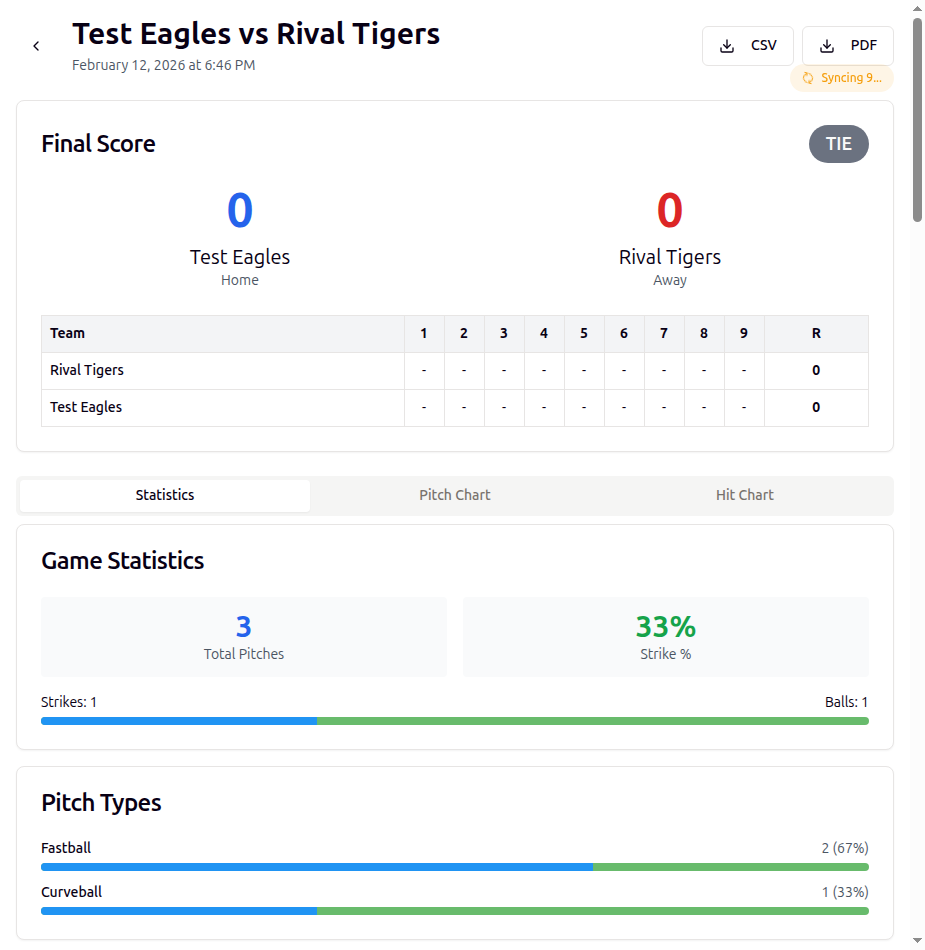Click the download icon inside PDF button
Viewport: 925px width, 950px height.
pyautogui.click(x=827, y=45)
